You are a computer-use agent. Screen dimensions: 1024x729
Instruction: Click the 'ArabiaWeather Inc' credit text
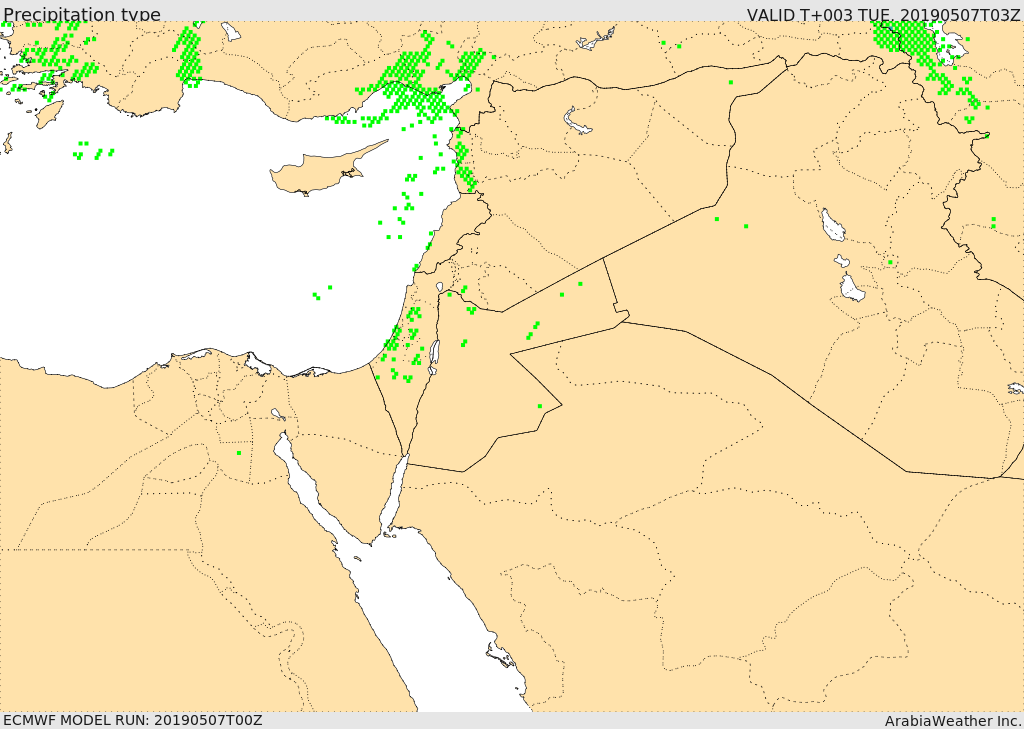[952, 721]
